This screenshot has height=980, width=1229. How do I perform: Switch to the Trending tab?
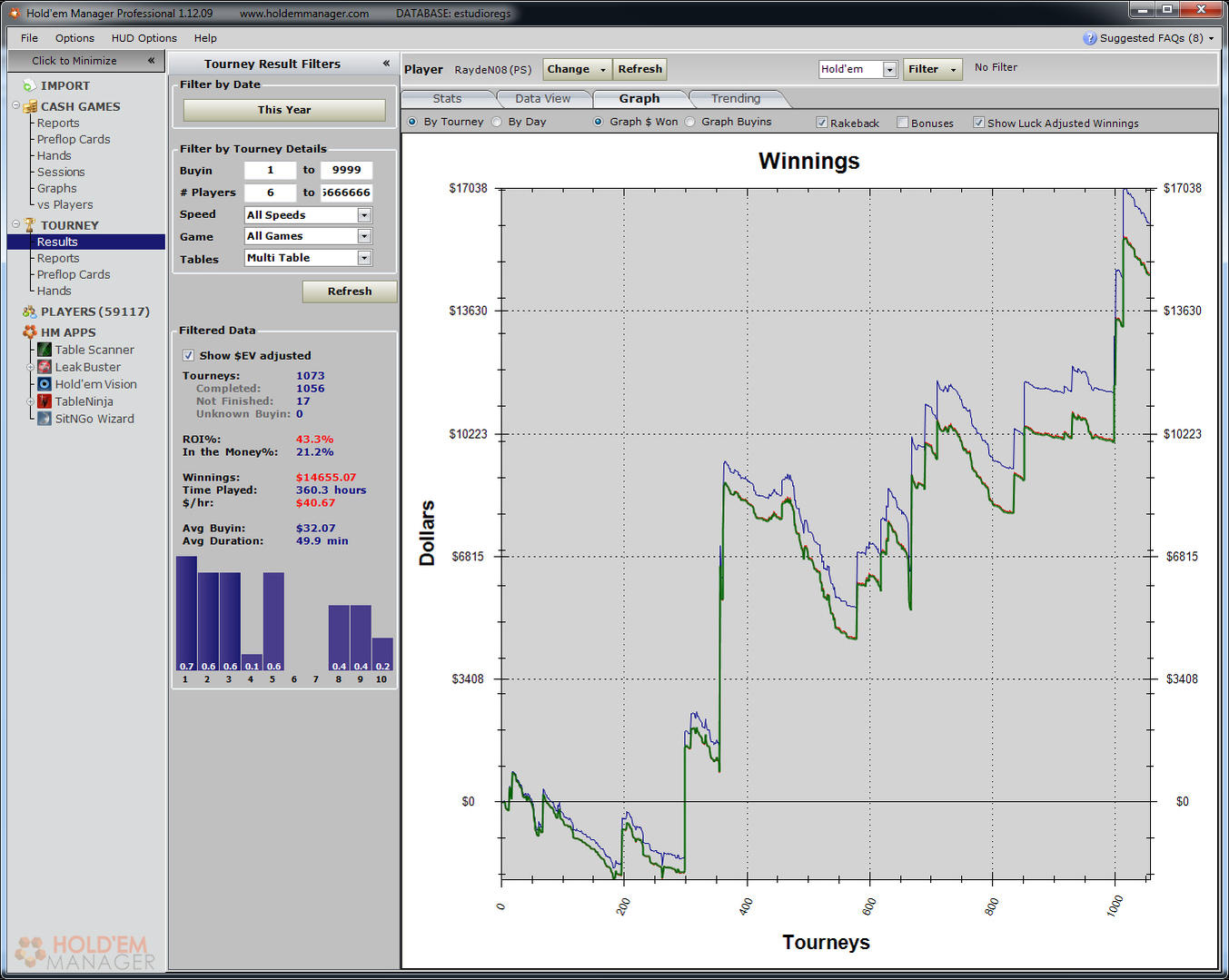(x=736, y=99)
